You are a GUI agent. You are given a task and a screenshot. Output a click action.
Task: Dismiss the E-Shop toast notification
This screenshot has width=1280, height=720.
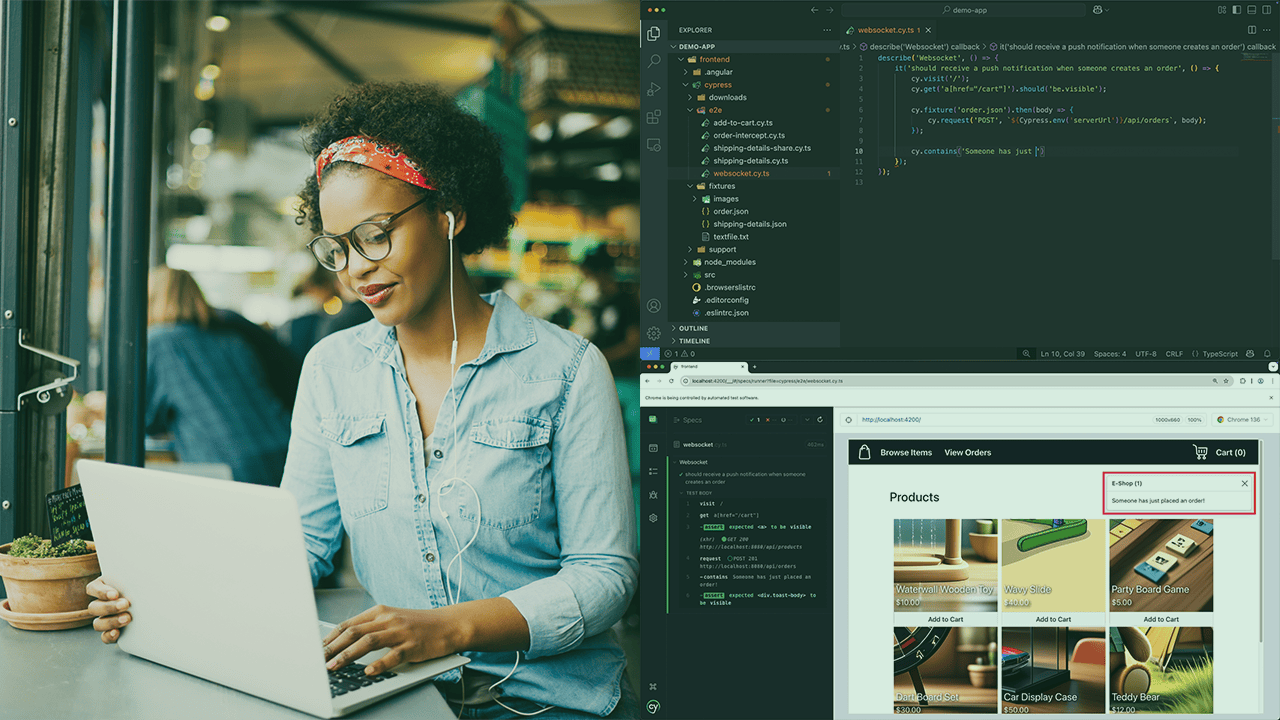[1245, 483]
